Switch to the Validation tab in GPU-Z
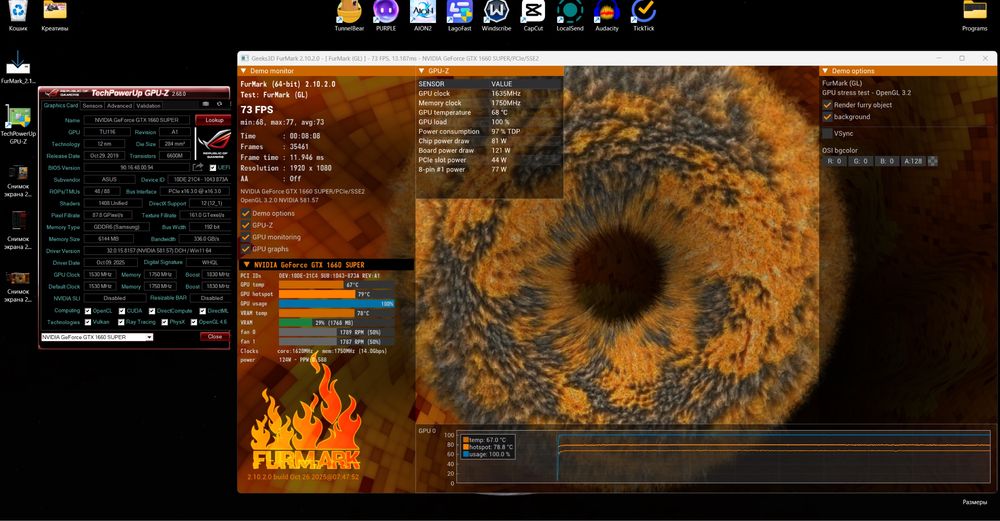This screenshot has width=1000, height=521. click(x=149, y=105)
